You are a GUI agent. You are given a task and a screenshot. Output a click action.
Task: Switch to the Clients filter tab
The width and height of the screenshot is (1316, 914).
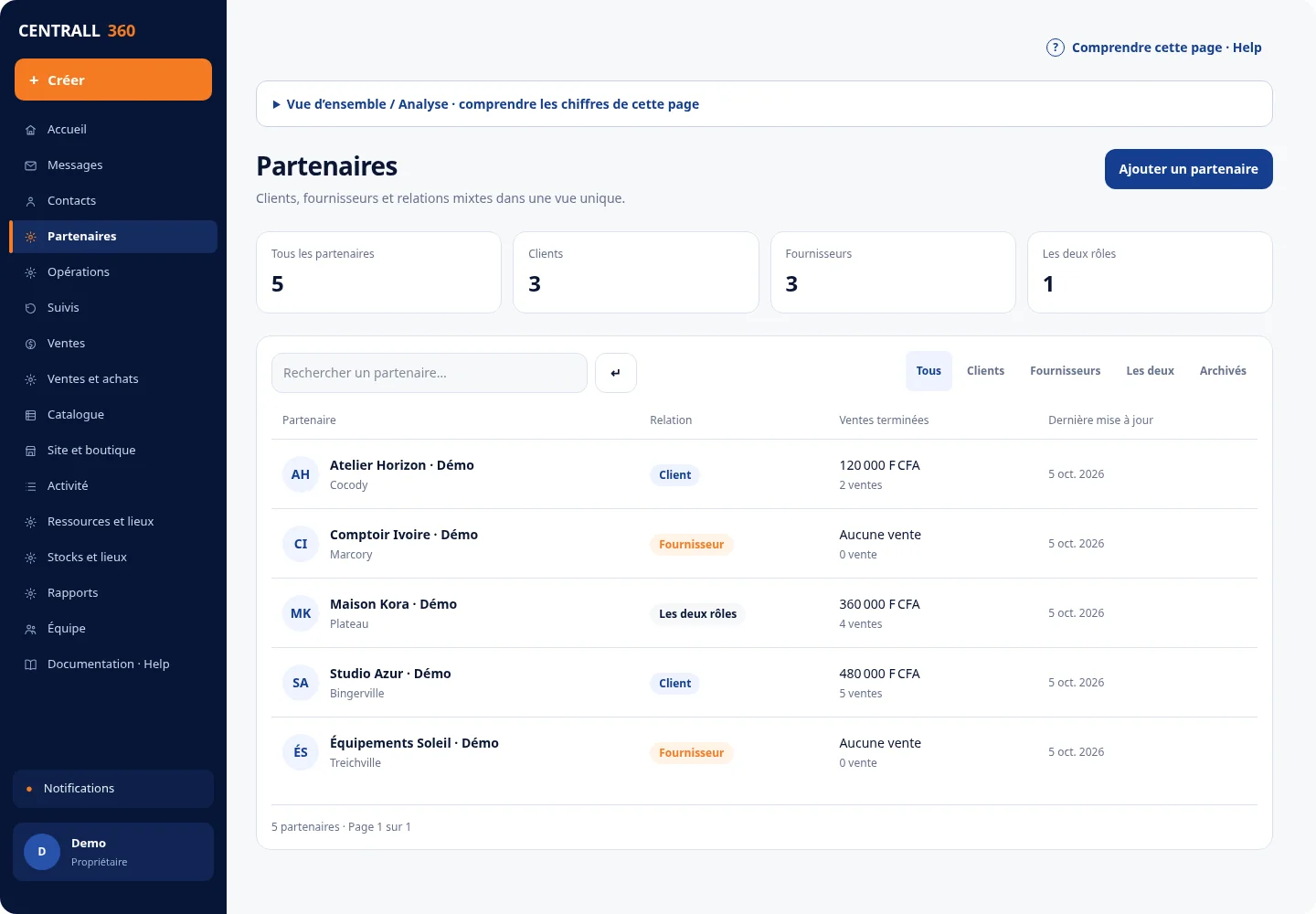[x=985, y=371]
